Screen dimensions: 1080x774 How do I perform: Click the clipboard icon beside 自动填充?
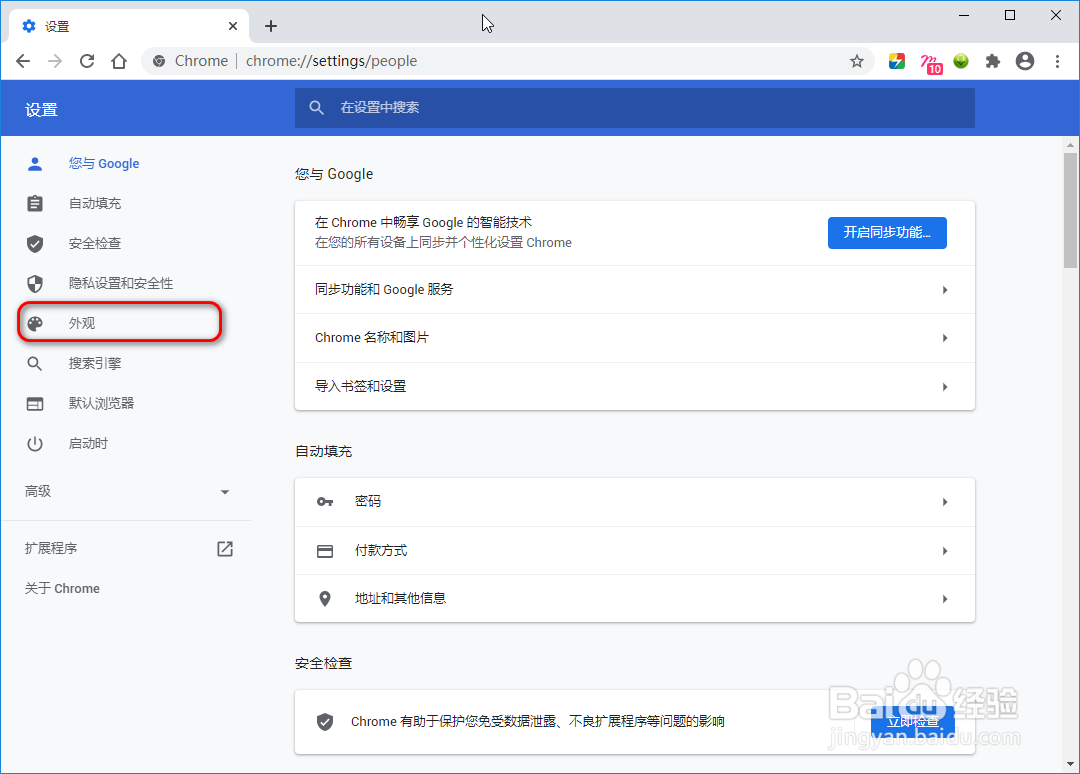[x=35, y=204]
